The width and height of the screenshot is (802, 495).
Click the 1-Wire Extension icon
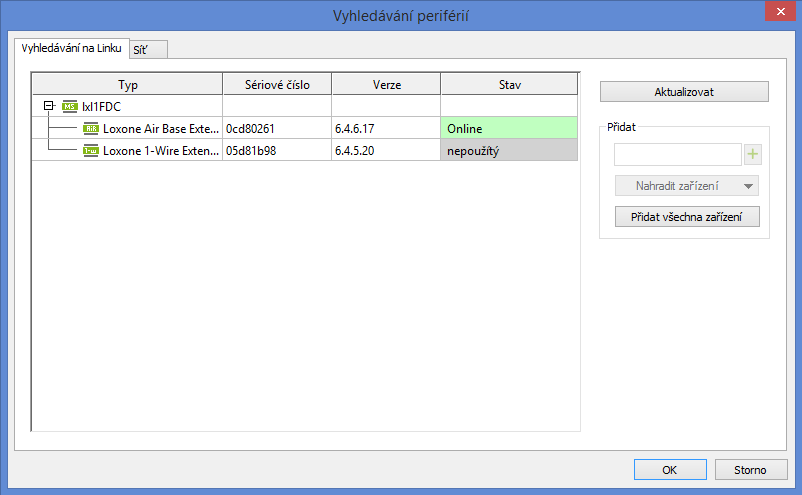click(x=91, y=150)
